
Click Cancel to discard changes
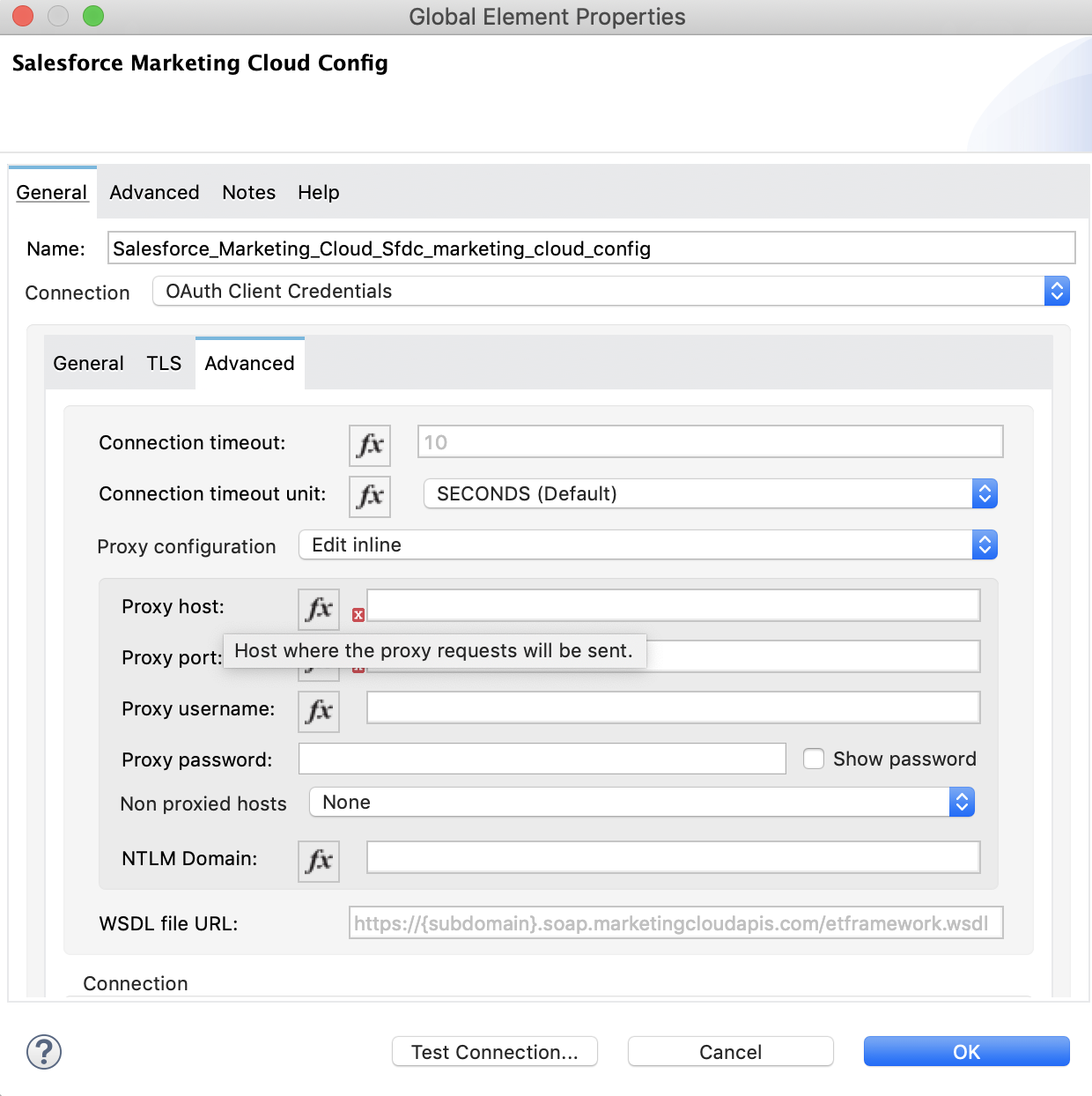[x=729, y=1051]
